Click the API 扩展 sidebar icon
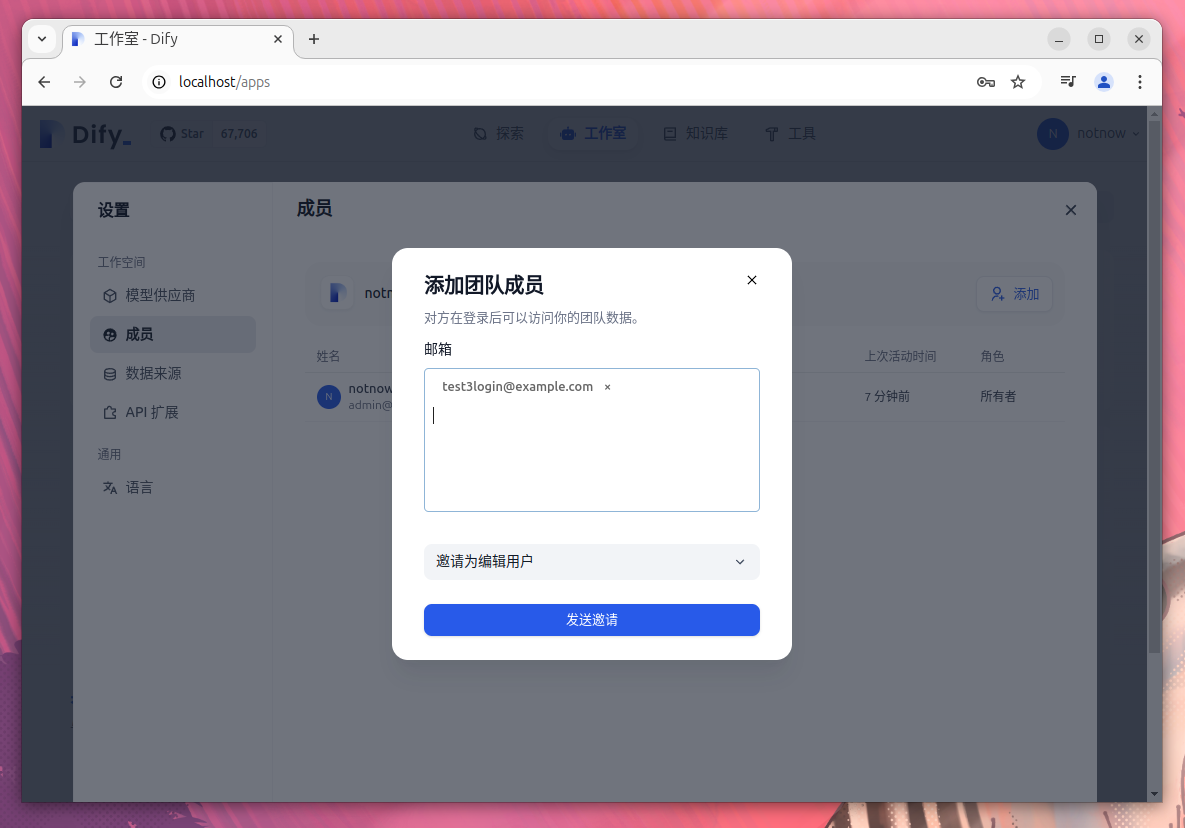Image resolution: width=1185 pixels, height=828 pixels. pyautogui.click(x=110, y=411)
